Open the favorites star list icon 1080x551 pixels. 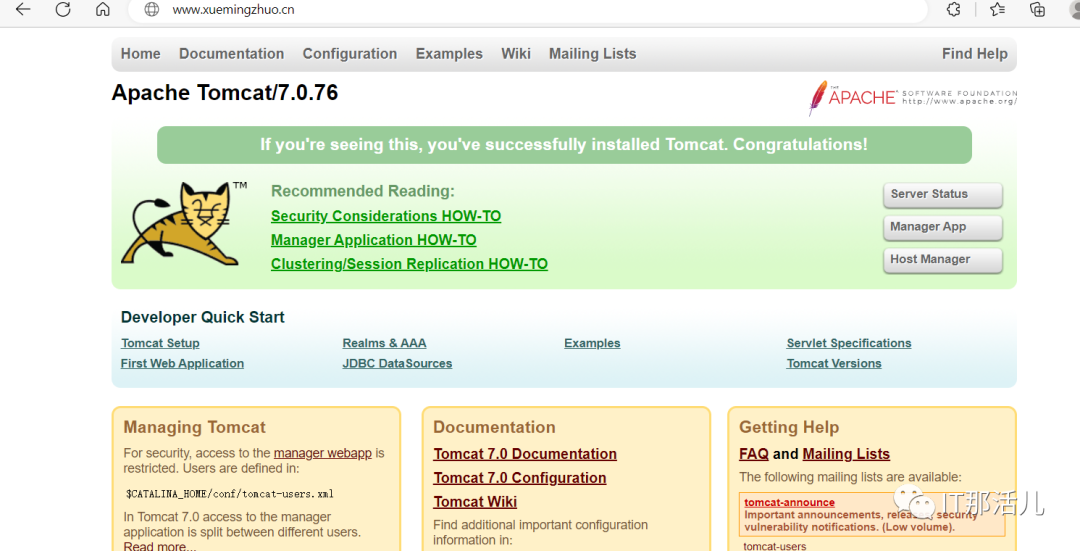(x=997, y=9)
